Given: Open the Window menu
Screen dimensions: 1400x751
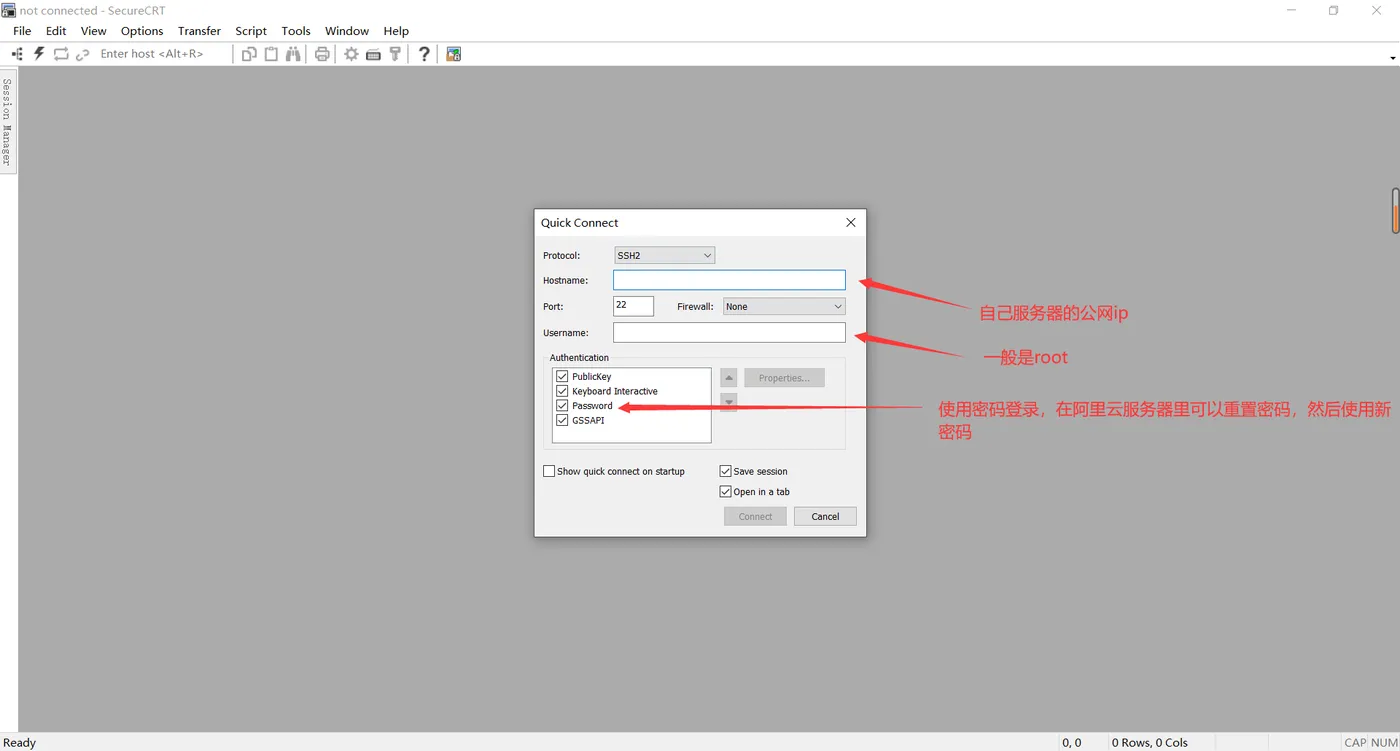Looking at the screenshot, I should point(347,31).
